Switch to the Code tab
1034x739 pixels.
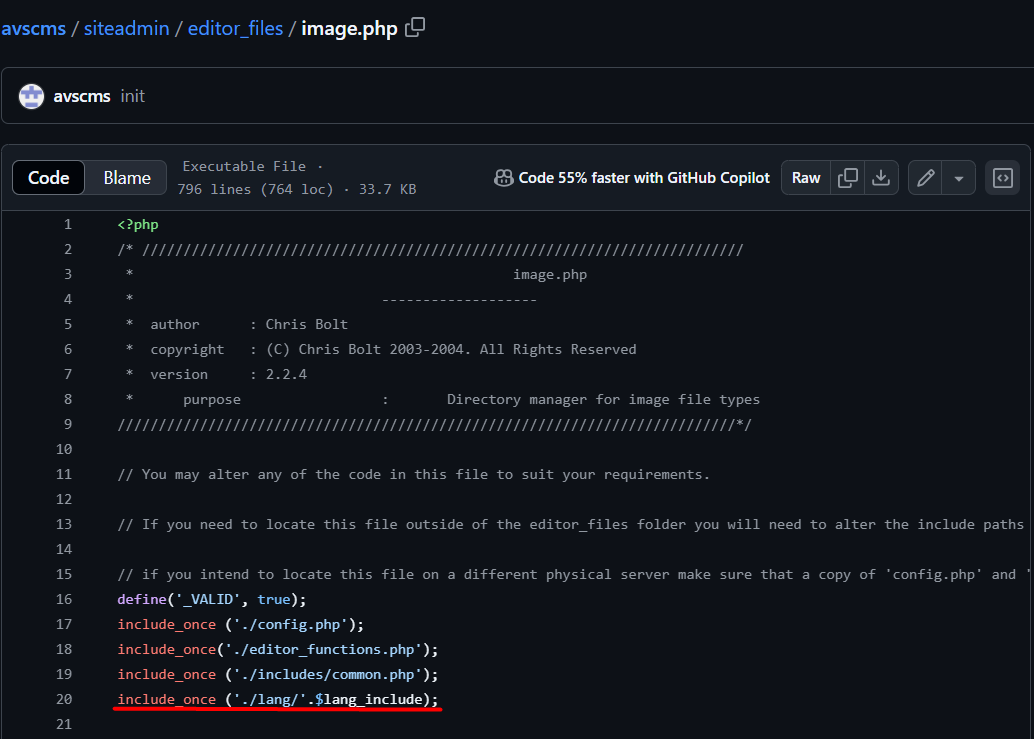[x=48, y=177]
